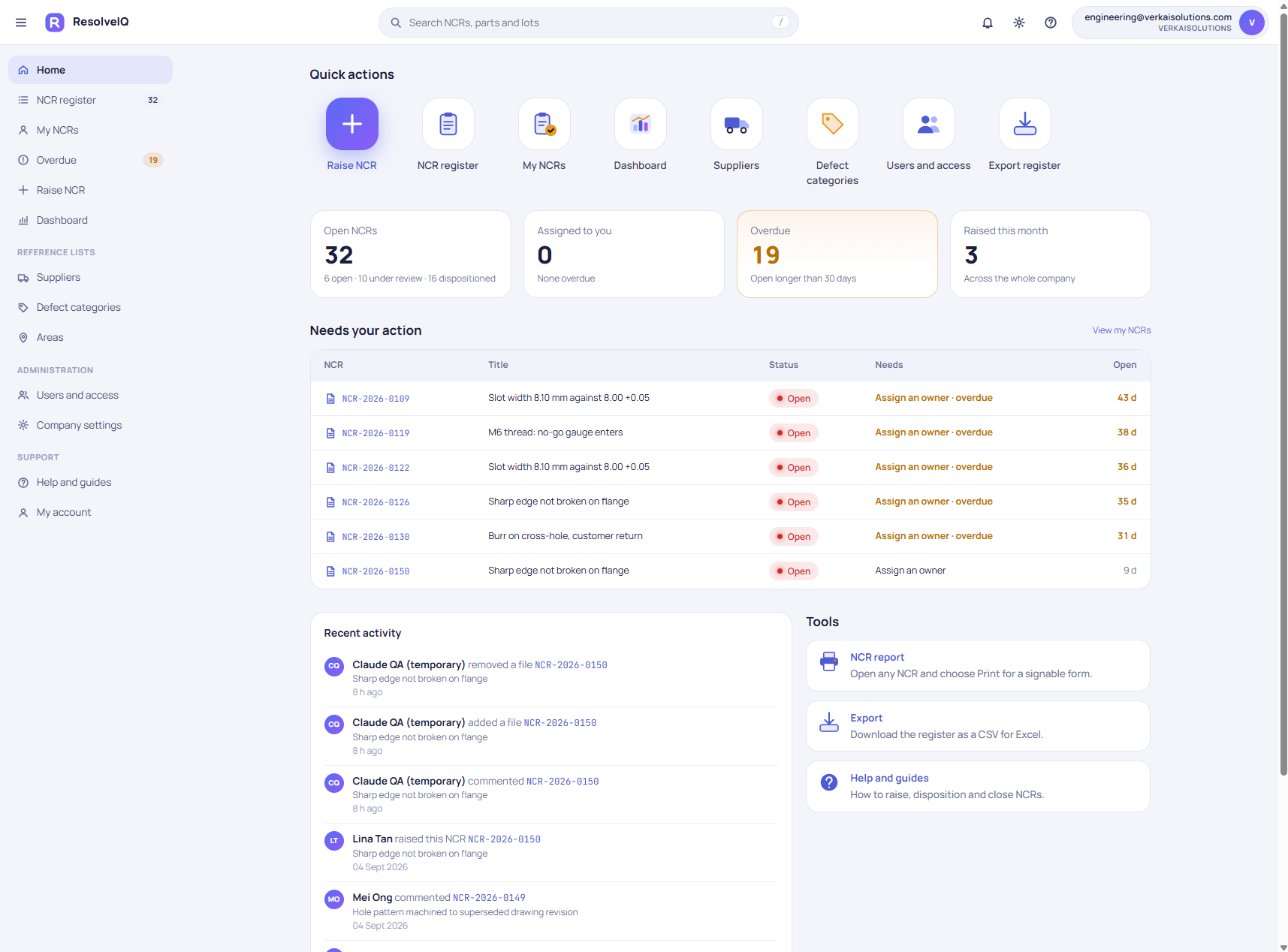Click the Open status badge for NCR-2026-0119

click(x=793, y=433)
